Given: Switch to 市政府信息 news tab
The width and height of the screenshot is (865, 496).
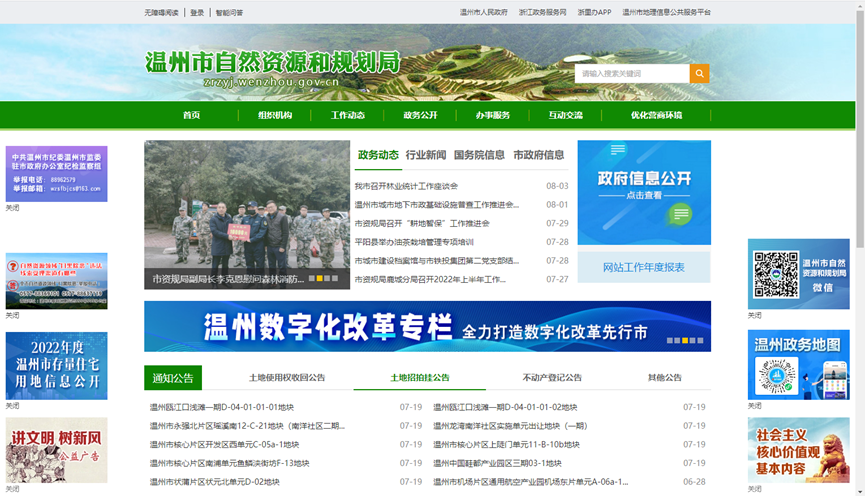Looking at the screenshot, I should [538, 155].
